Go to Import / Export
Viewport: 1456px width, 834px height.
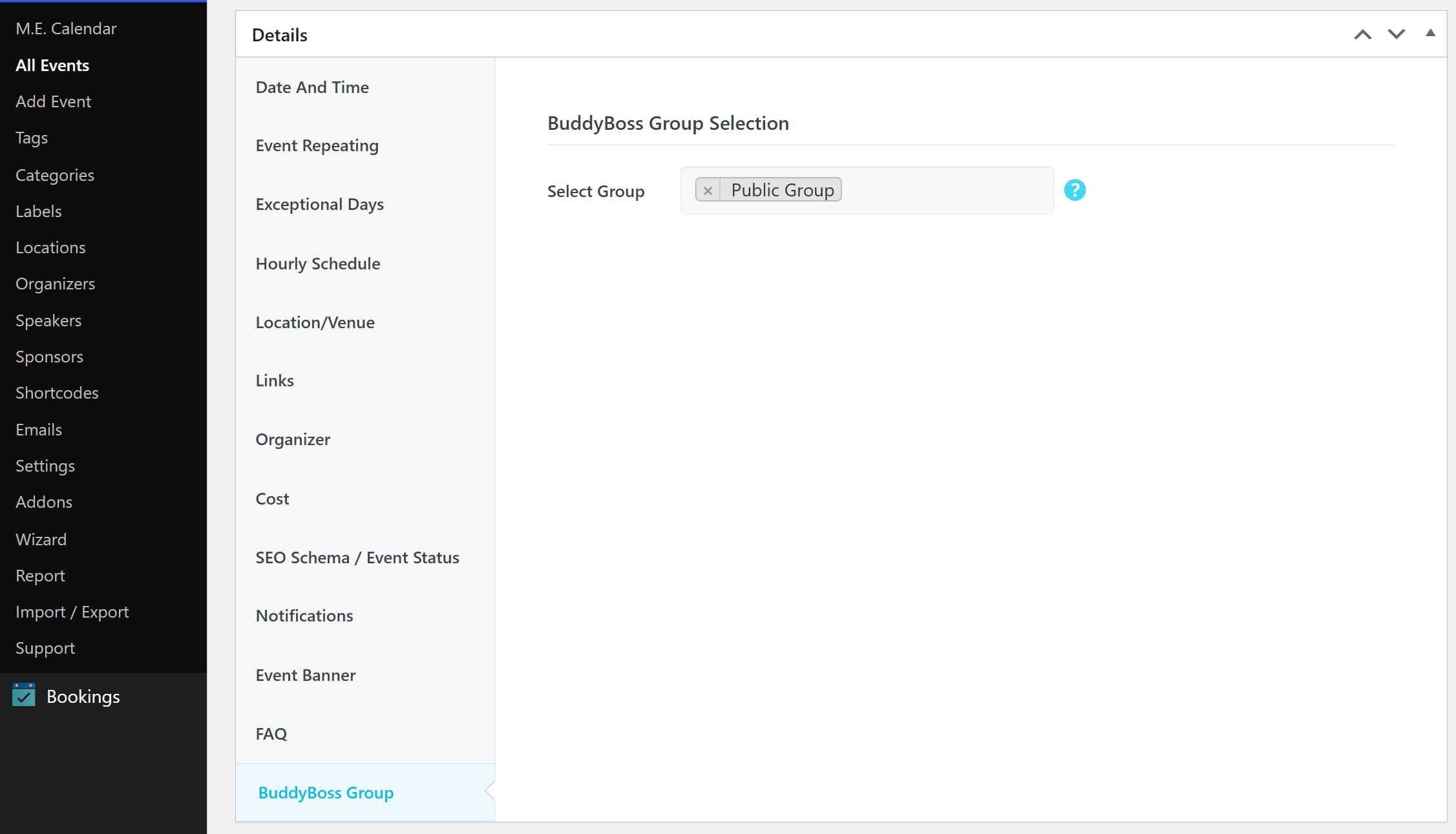72,612
